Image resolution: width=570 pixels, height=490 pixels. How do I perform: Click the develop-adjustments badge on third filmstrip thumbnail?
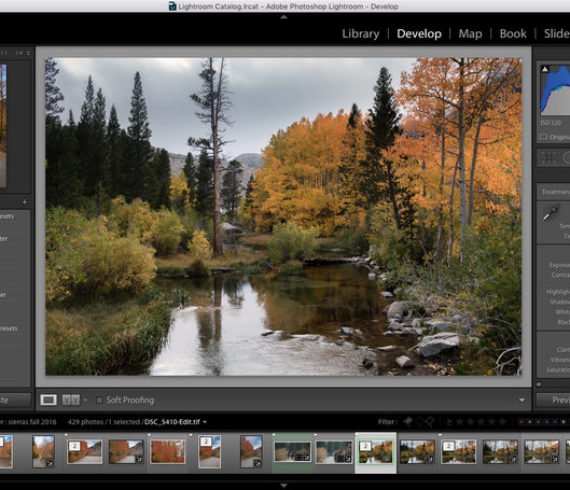click(139, 459)
